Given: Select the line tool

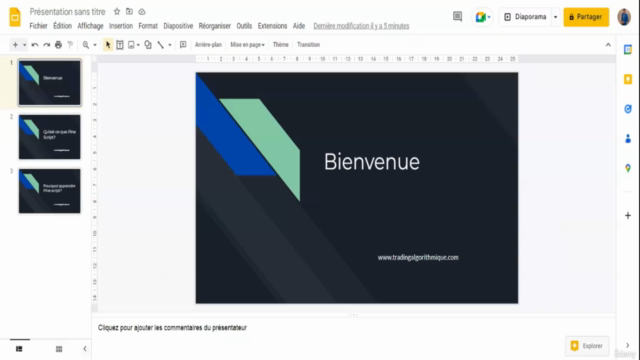Looking at the screenshot, I should pos(160,45).
